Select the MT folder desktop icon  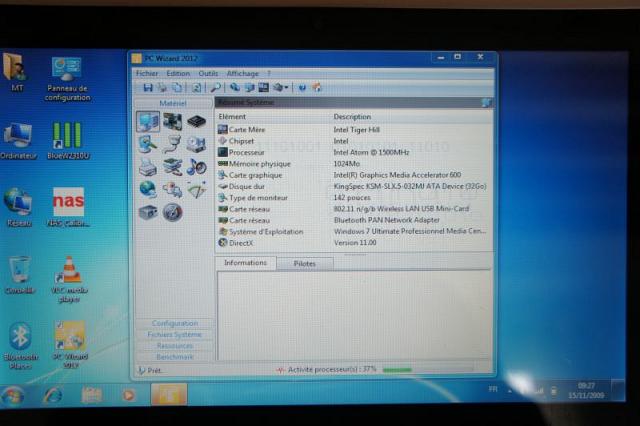pyautogui.click(x=16, y=72)
